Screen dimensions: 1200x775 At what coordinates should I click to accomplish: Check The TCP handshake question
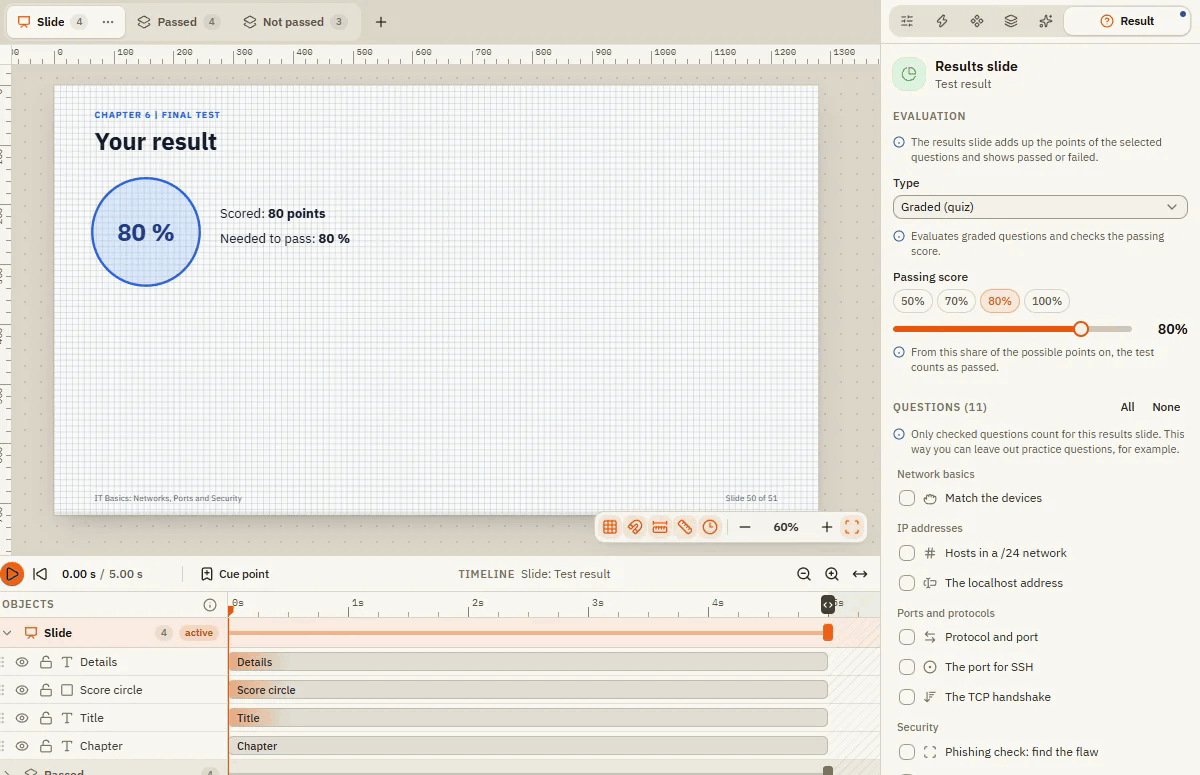(x=907, y=697)
